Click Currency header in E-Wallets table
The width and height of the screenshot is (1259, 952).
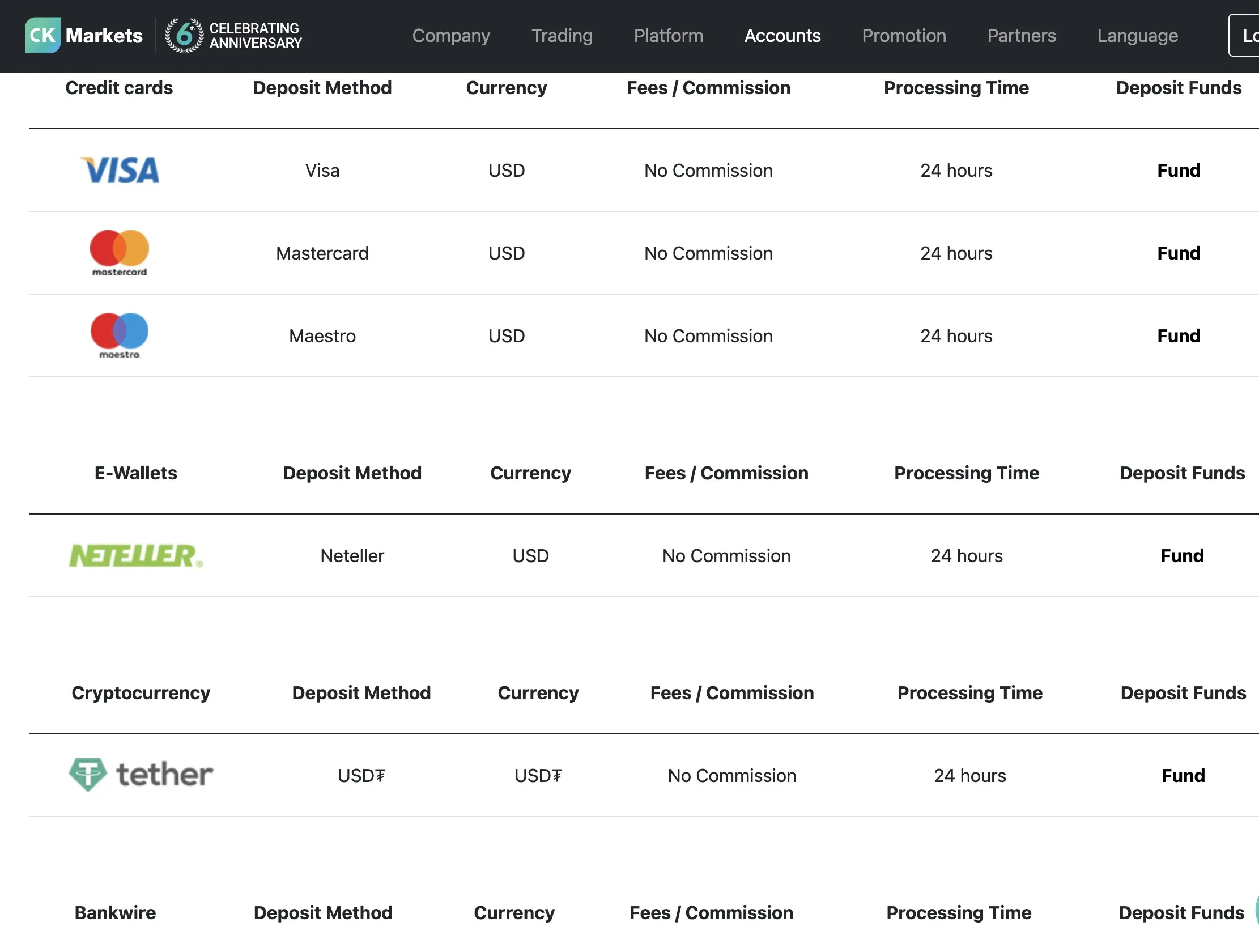(x=530, y=473)
